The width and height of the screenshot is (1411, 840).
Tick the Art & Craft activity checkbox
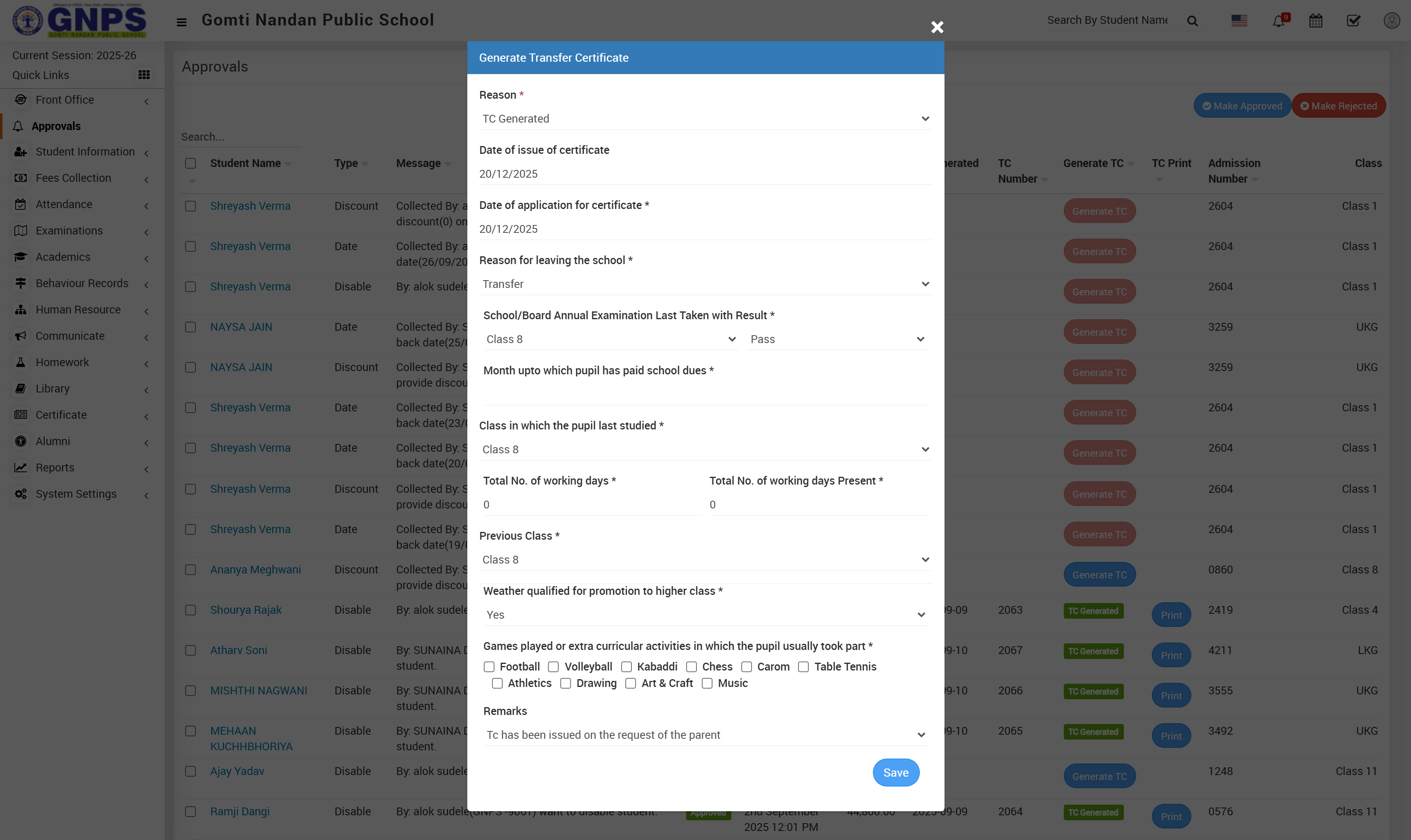coord(631,683)
